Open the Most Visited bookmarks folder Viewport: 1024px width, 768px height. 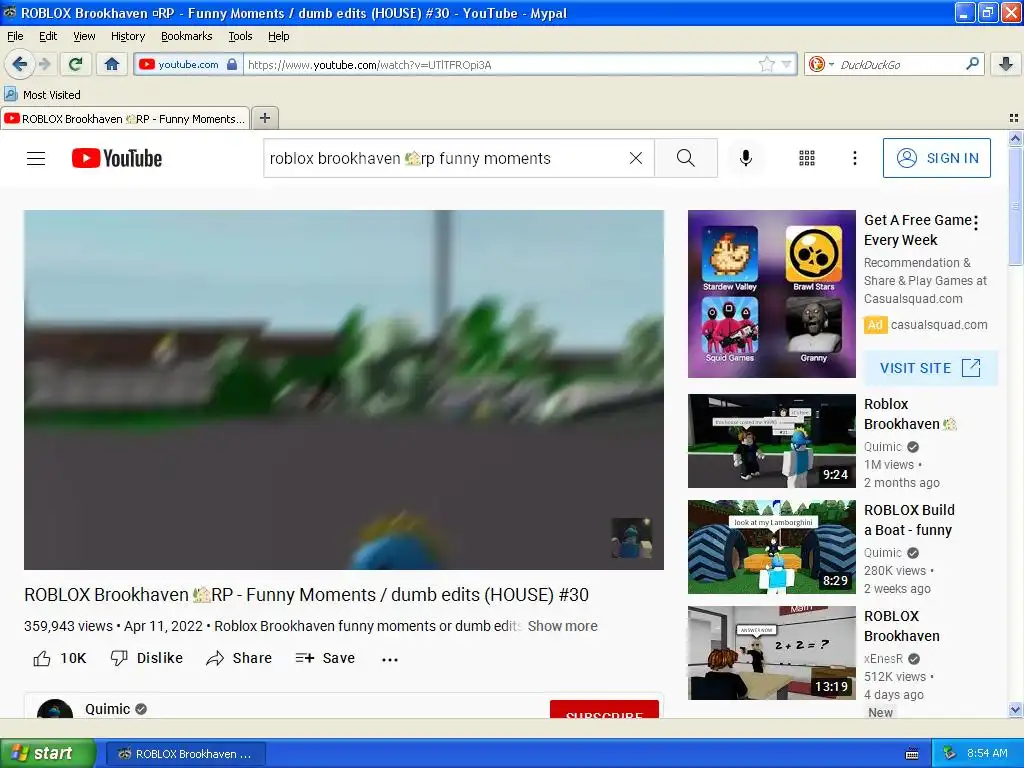(42, 95)
